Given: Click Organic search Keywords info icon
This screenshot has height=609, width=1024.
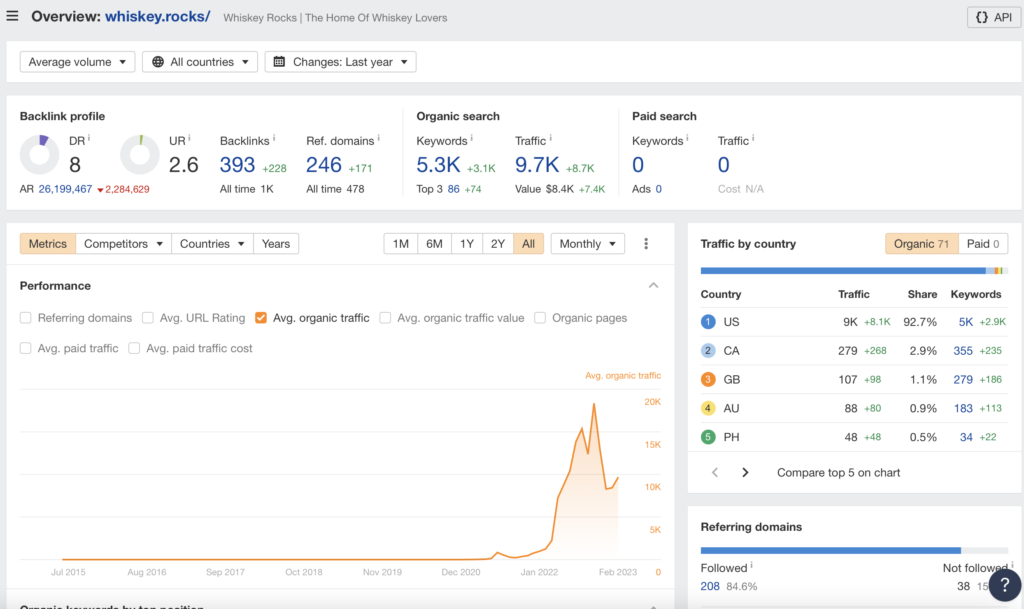Looking at the screenshot, I should tap(472, 138).
